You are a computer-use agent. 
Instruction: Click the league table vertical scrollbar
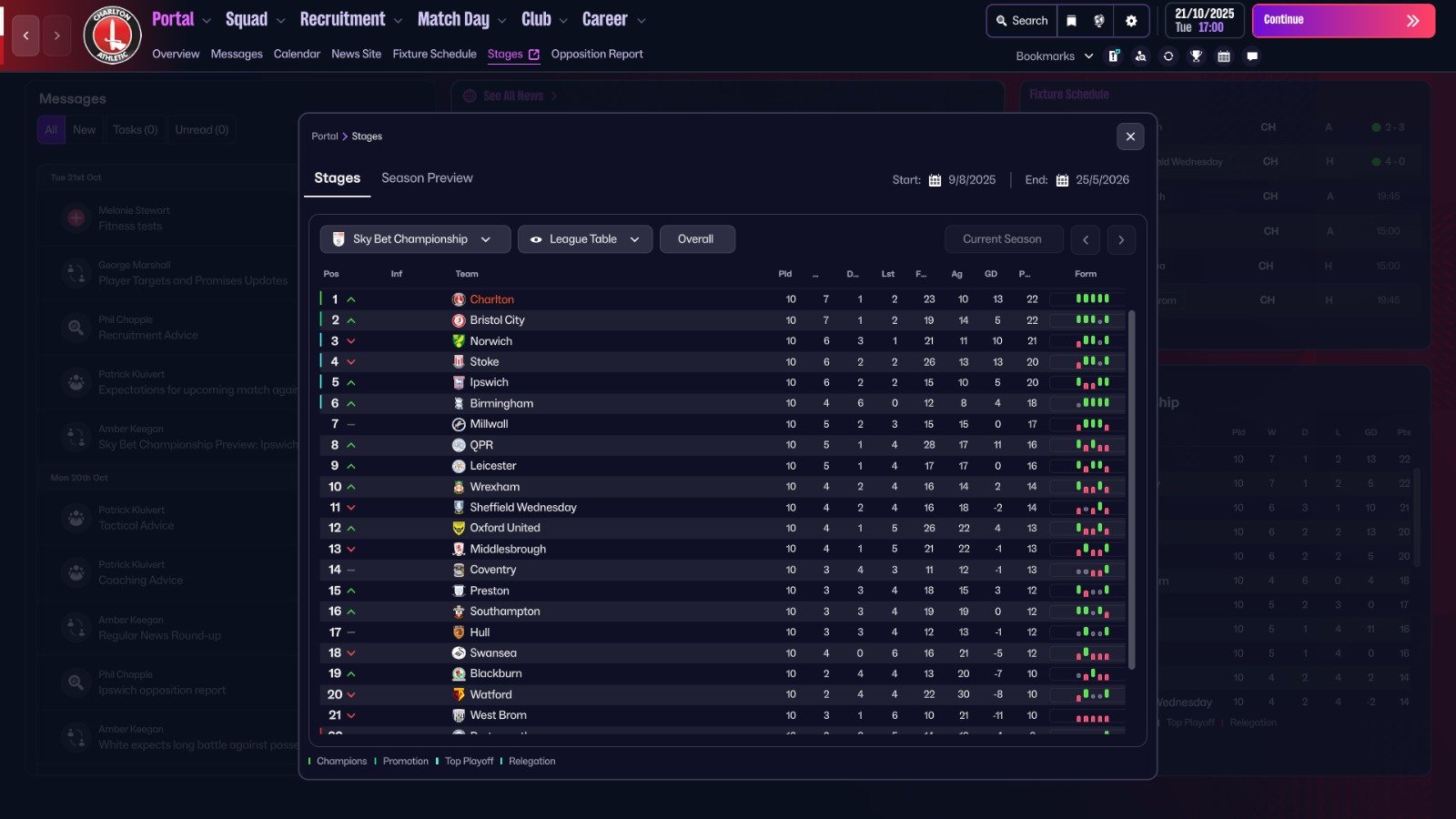[1132, 490]
